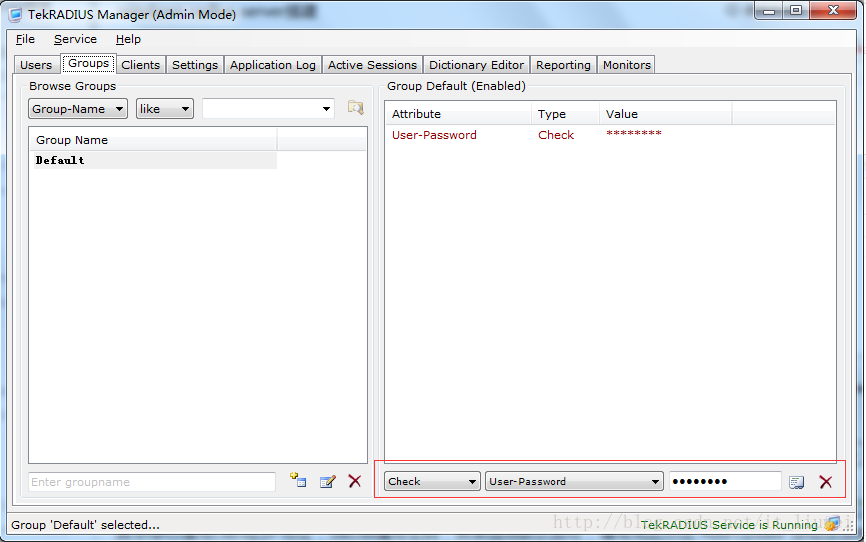The width and height of the screenshot is (866, 542).
Task: Click the masked password value field
Action: click(725, 482)
